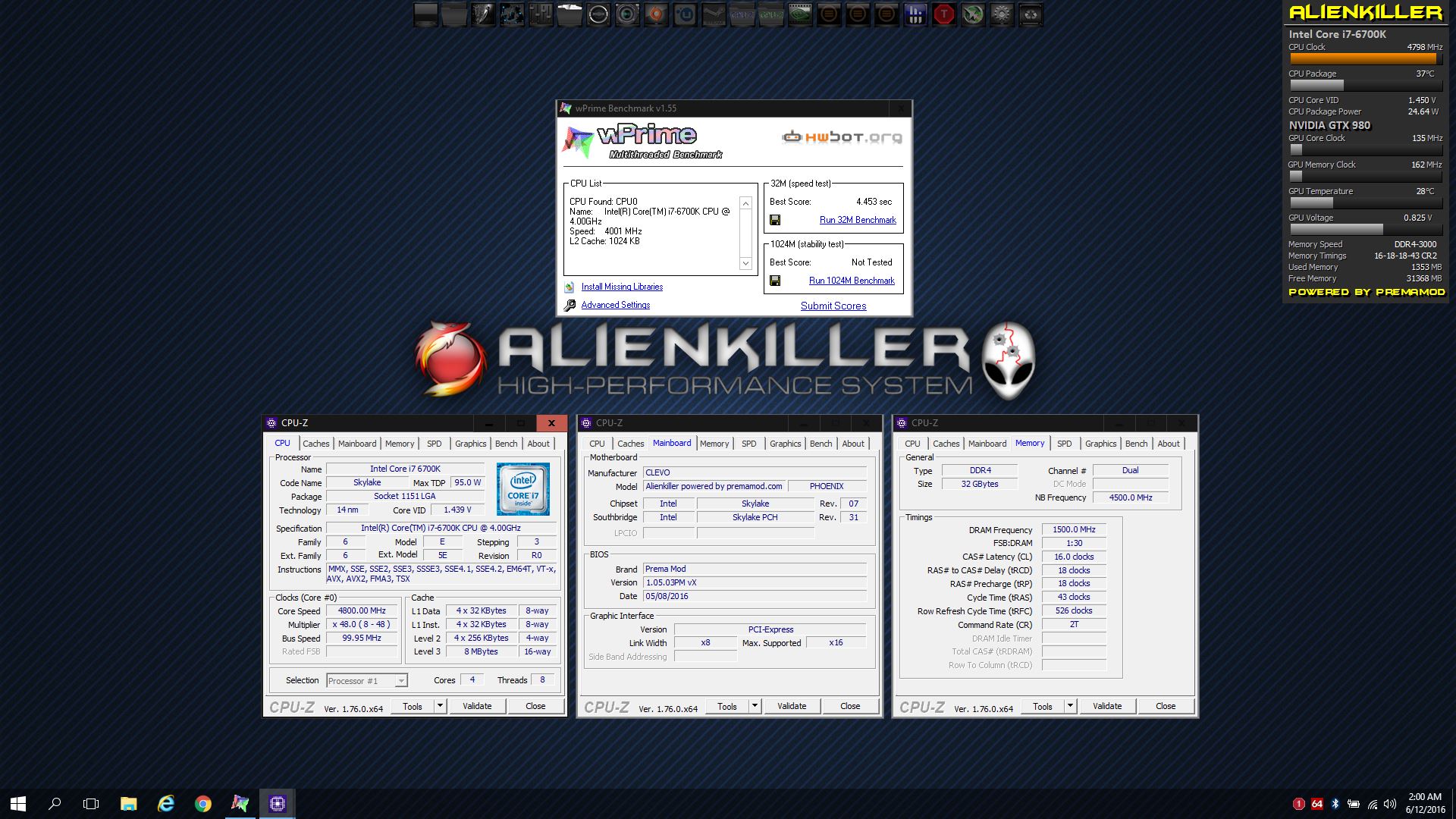
Task: Click the Install Missing Libraries link
Action: pos(622,287)
